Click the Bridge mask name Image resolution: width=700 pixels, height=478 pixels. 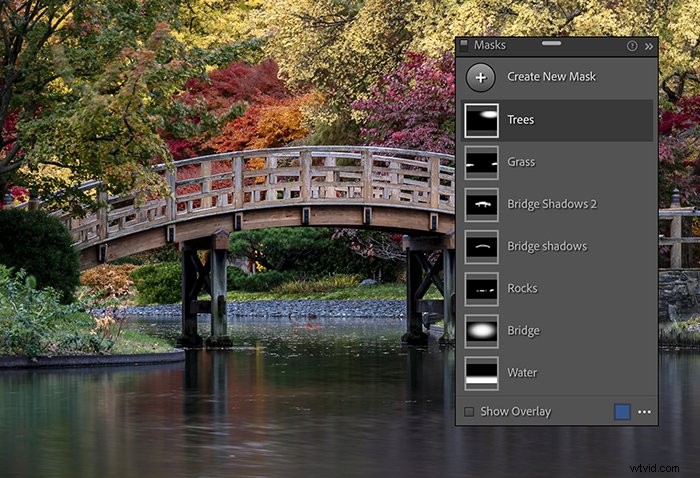tap(523, 331)
